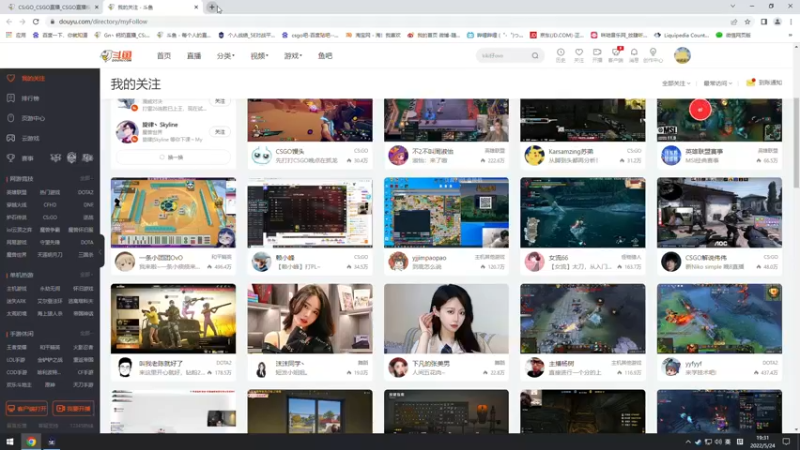Image resolution: width=800 pixels, height=450 pixels.
Task: Open DOTA2 category link in sidebar
Action: [x=85, y=192]
